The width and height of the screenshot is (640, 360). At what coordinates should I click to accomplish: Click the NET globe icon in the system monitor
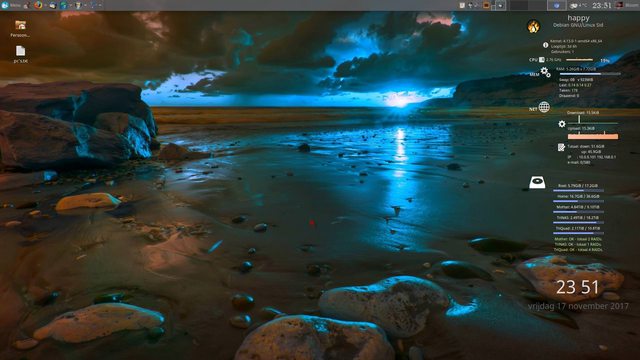tap(544, 107)
